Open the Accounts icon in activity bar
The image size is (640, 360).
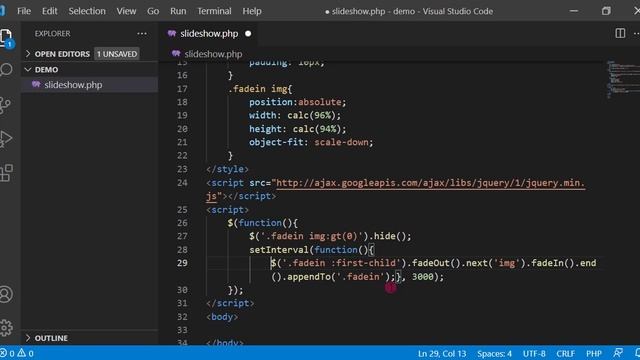(x=6, y=294)
